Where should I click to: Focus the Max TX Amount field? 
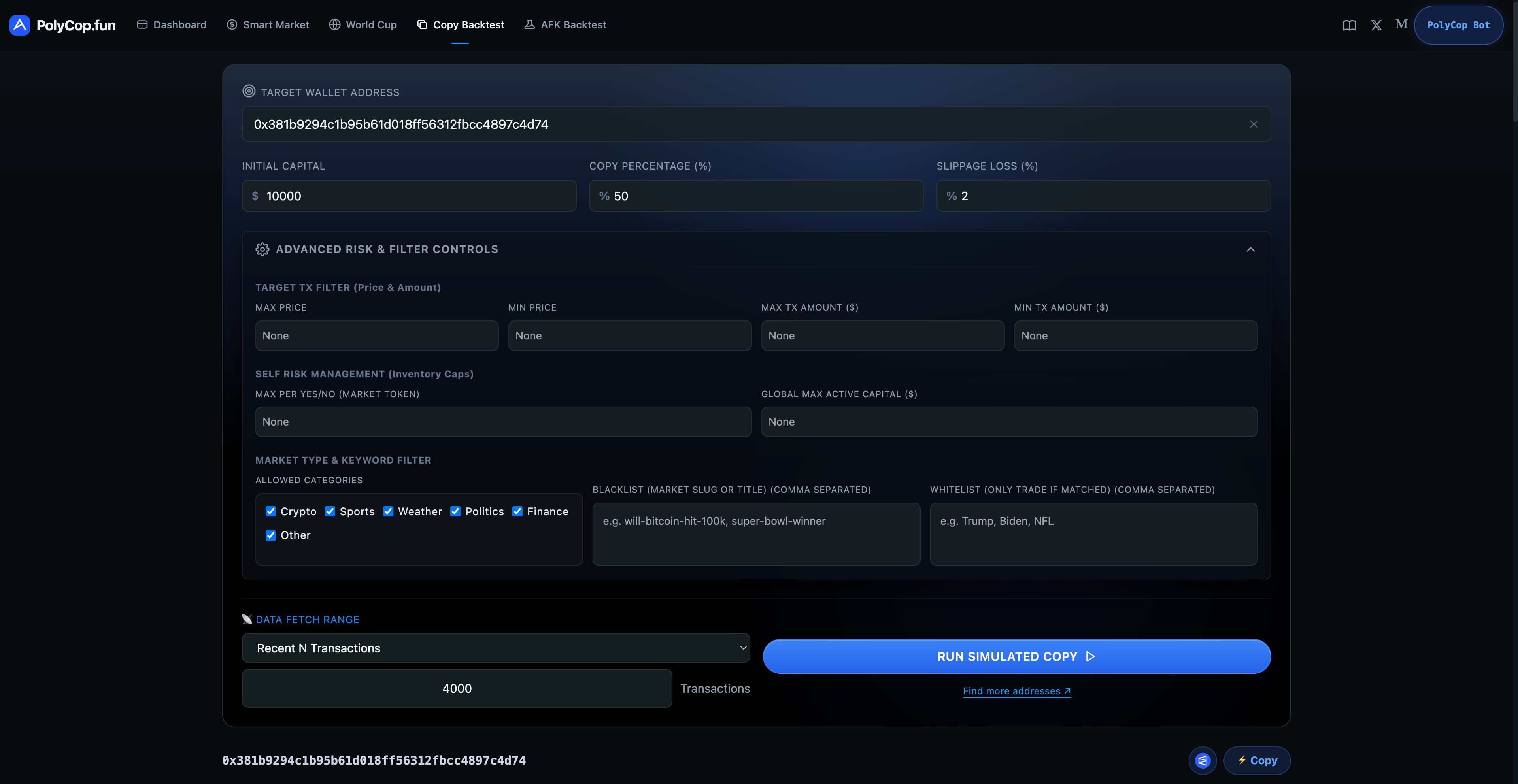883,336
